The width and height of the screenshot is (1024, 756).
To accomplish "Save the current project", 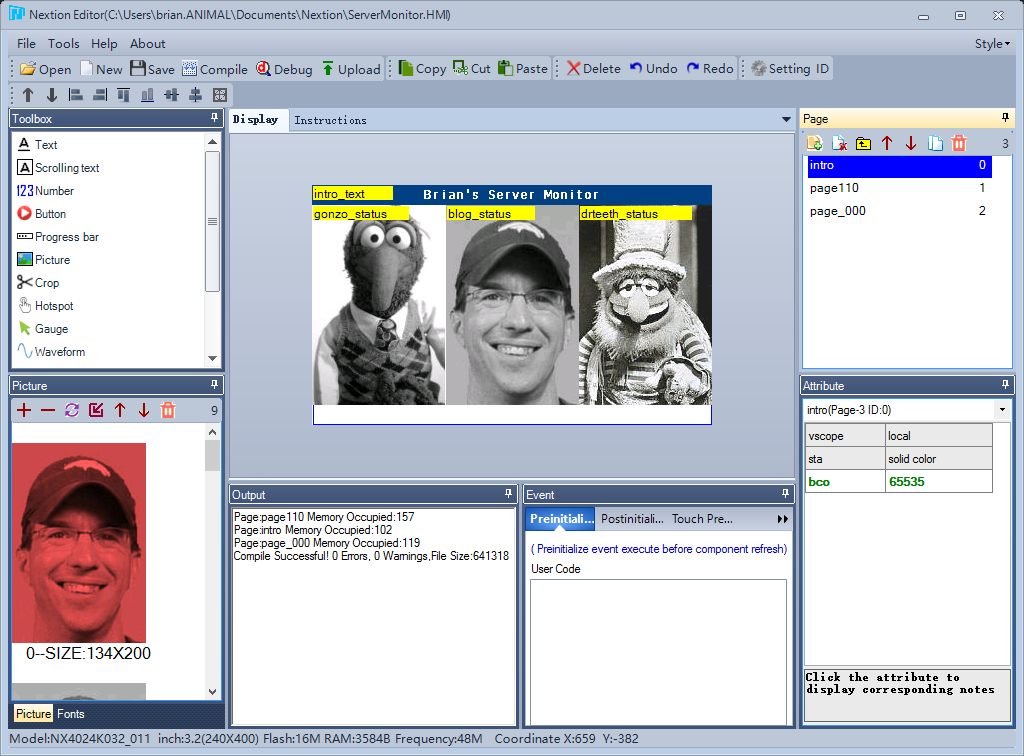I will click(152, 69).
